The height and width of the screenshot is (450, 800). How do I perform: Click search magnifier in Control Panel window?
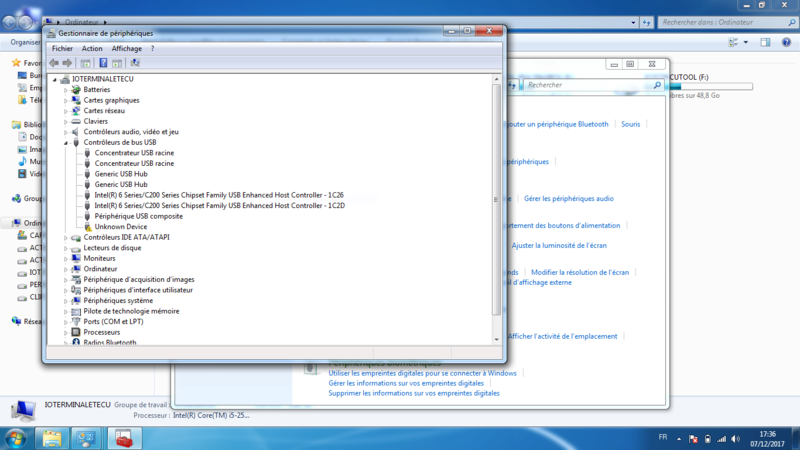(657, 85)
